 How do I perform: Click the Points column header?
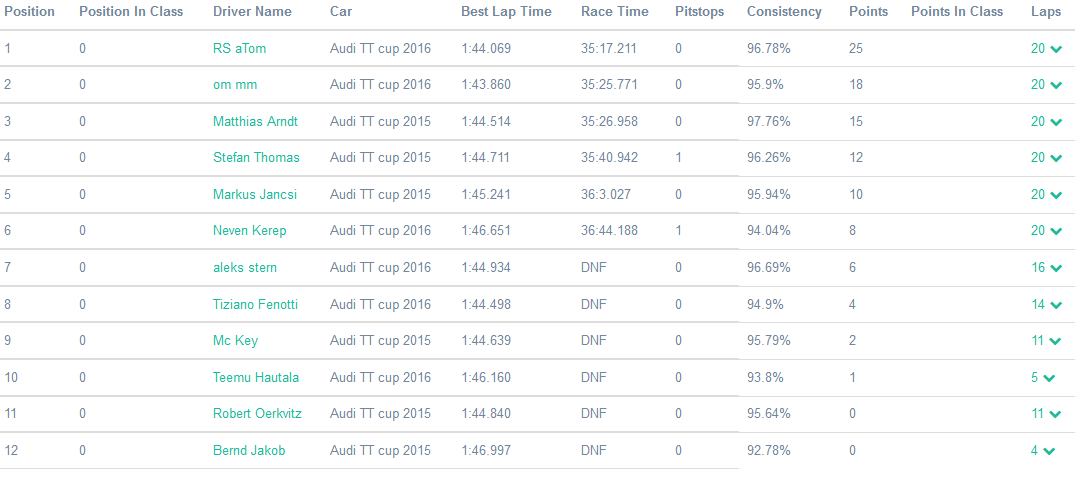click(867, 12)
